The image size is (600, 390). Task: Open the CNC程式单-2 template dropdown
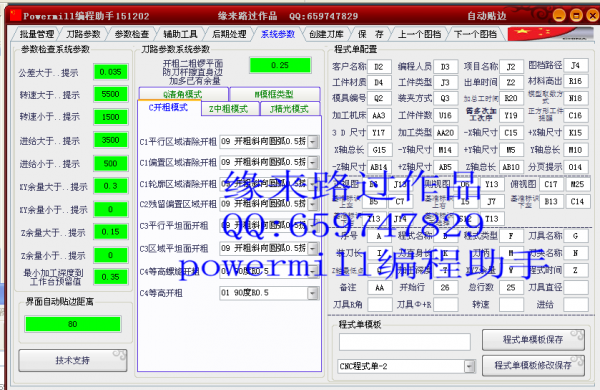point(470,366)
